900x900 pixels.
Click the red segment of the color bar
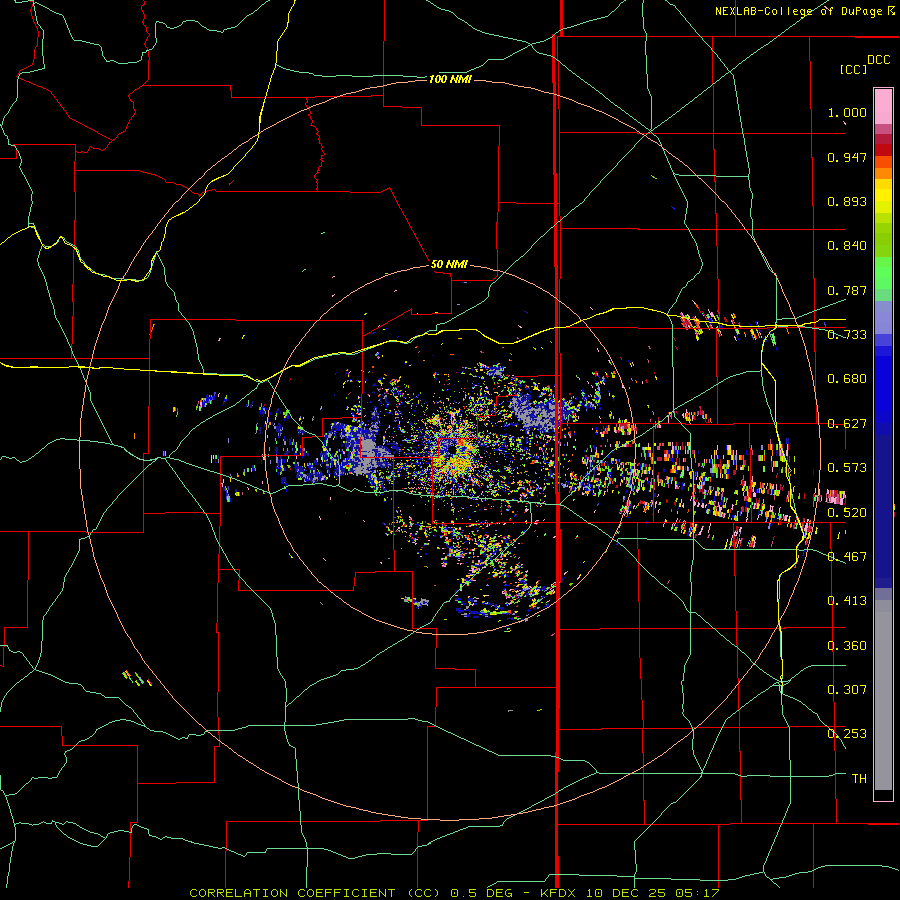pyautogui.click(x=883, y=150)
